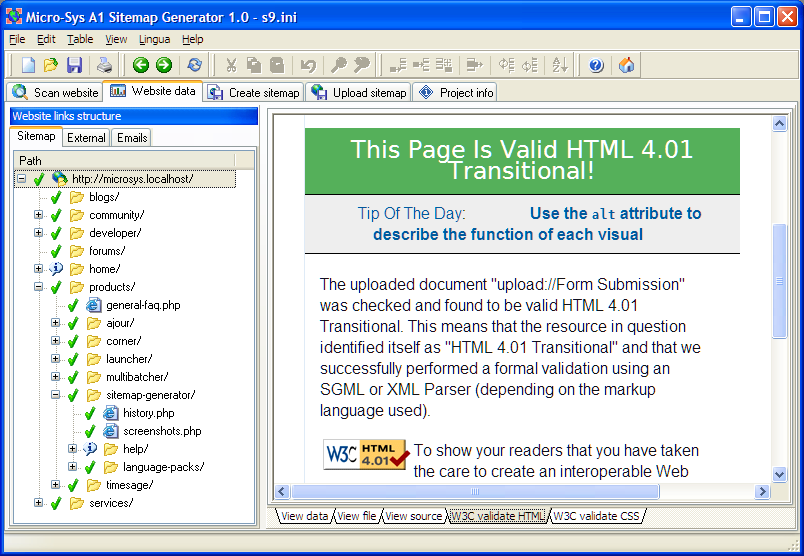Open the File menu
804x556 pixels.
[17, 39]
